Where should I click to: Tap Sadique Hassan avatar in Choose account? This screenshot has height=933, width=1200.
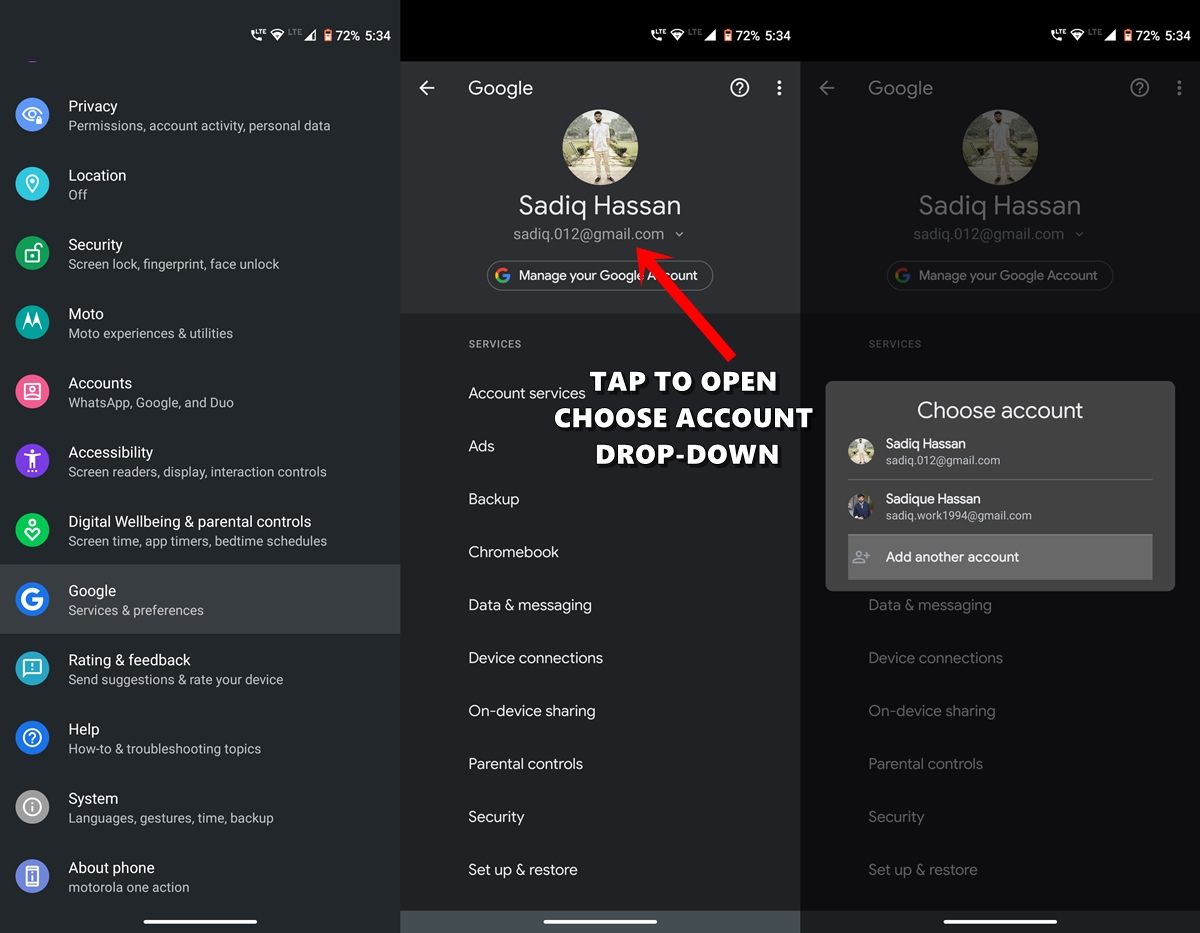pos(861,506)
